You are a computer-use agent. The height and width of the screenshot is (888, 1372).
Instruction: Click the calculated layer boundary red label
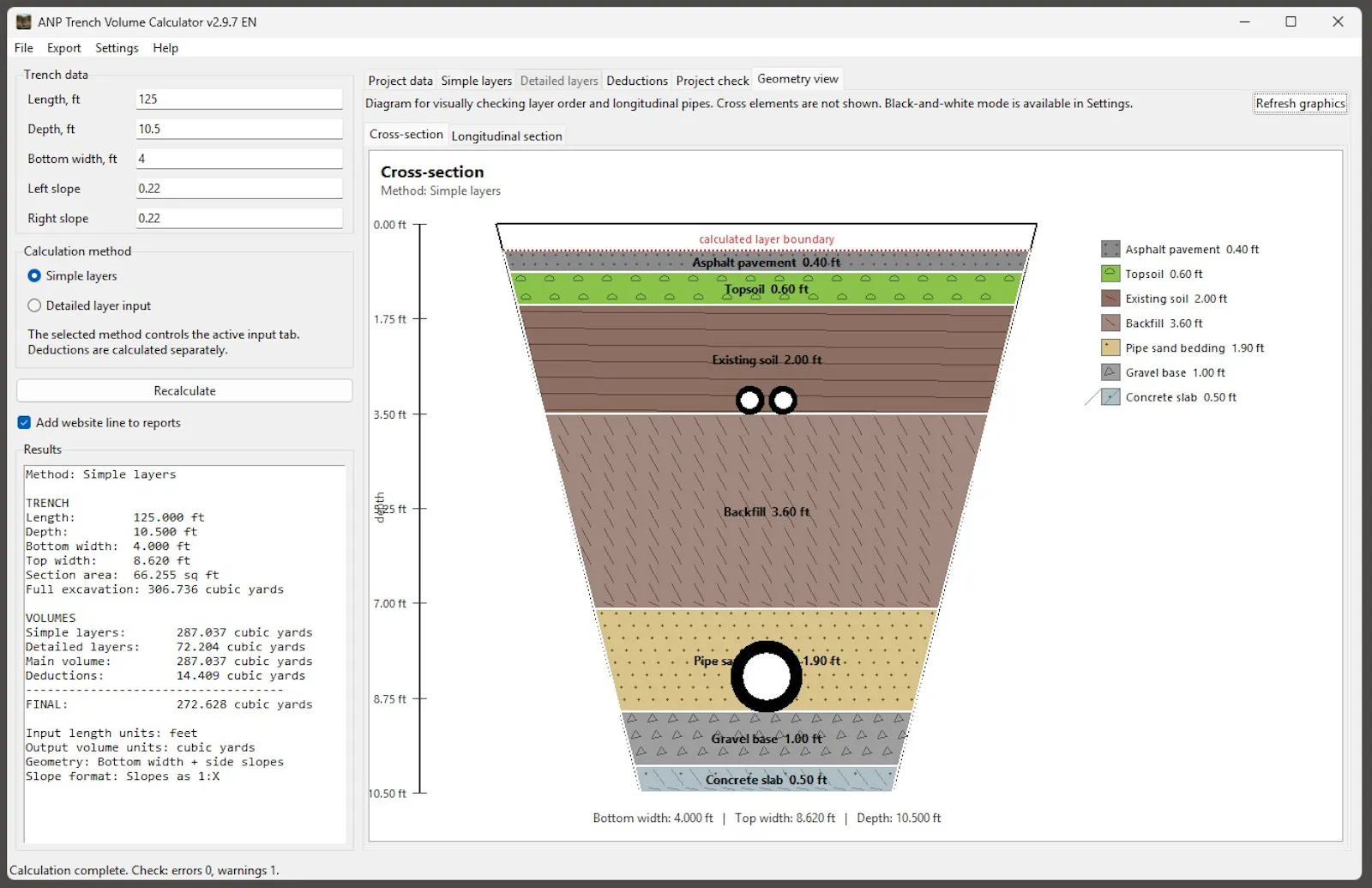tap(767, 239)
